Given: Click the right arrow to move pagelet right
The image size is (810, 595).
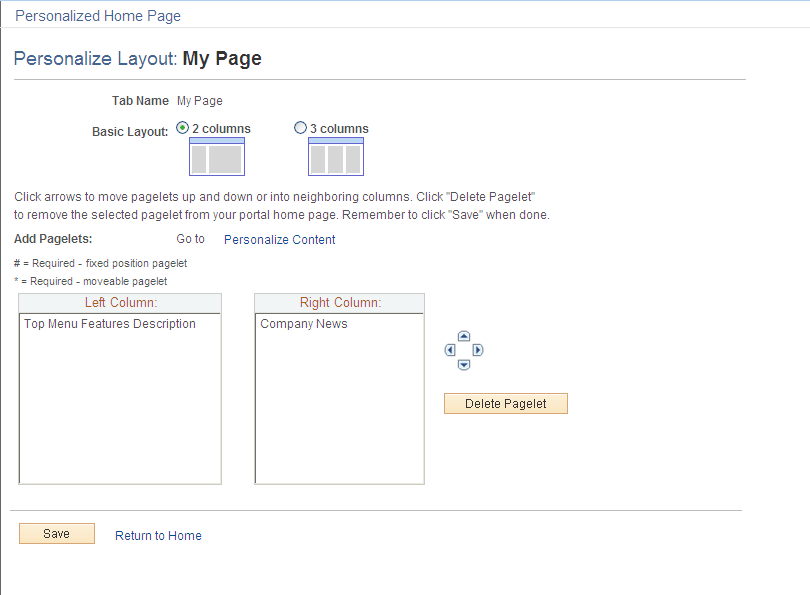Looking at the screenshot, I should pos(478,350).
